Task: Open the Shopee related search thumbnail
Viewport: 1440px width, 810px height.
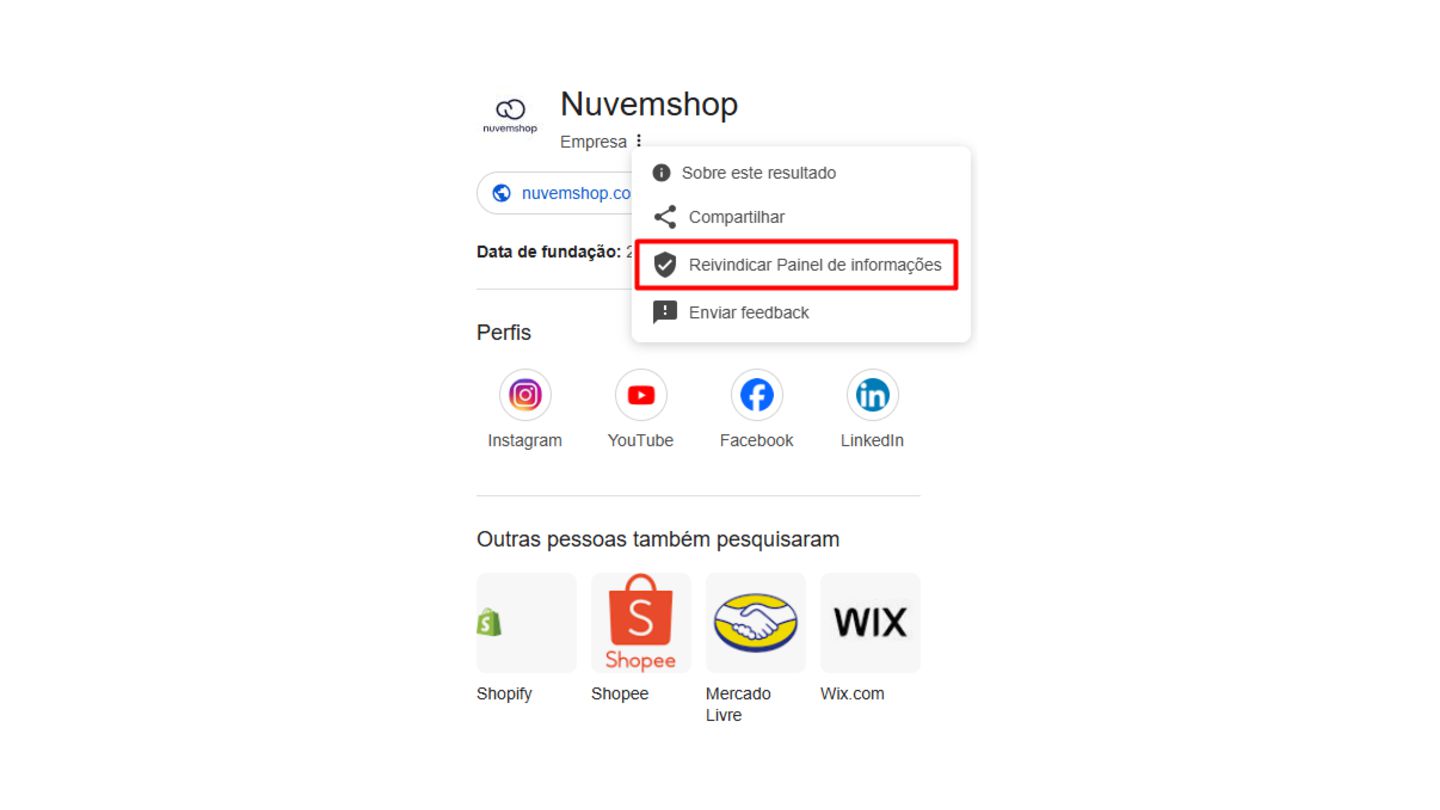Action: coord(641,623)
